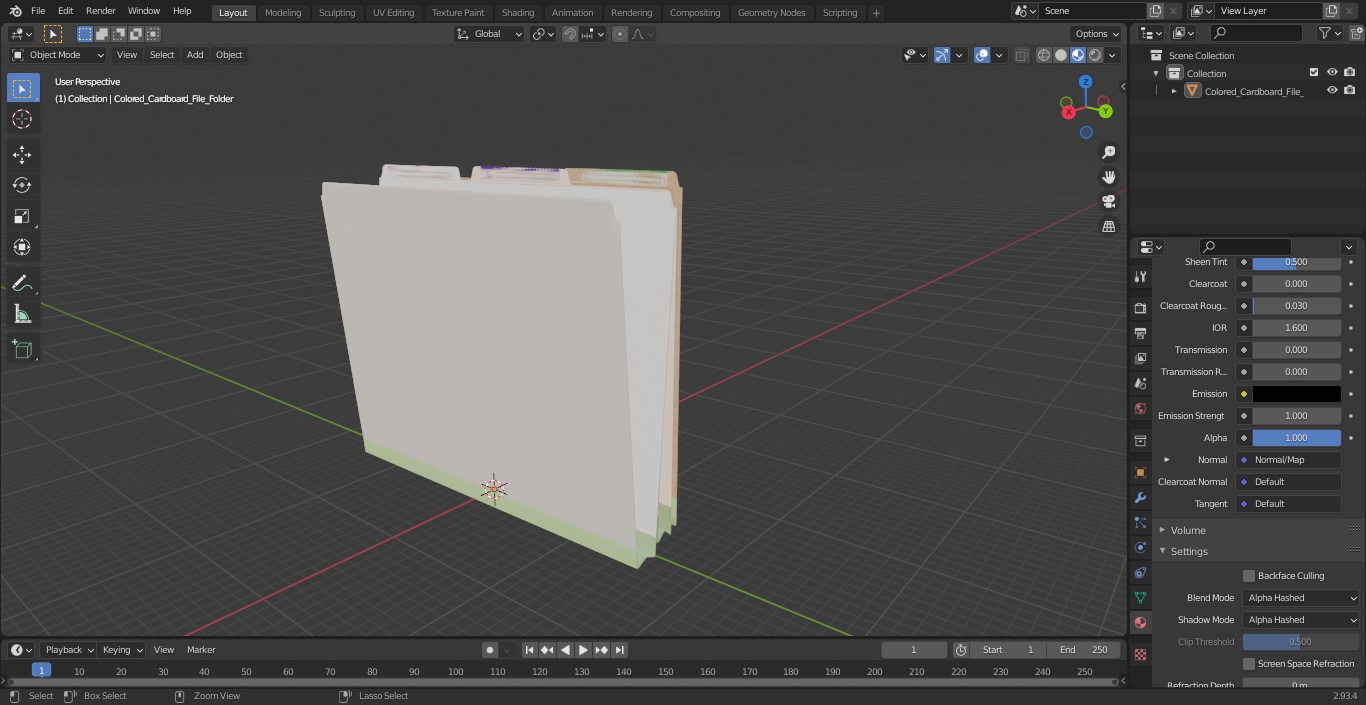Viewport: 1366px width, 705px height.
Task: Play the animation forward
Action: coord(584,650)
